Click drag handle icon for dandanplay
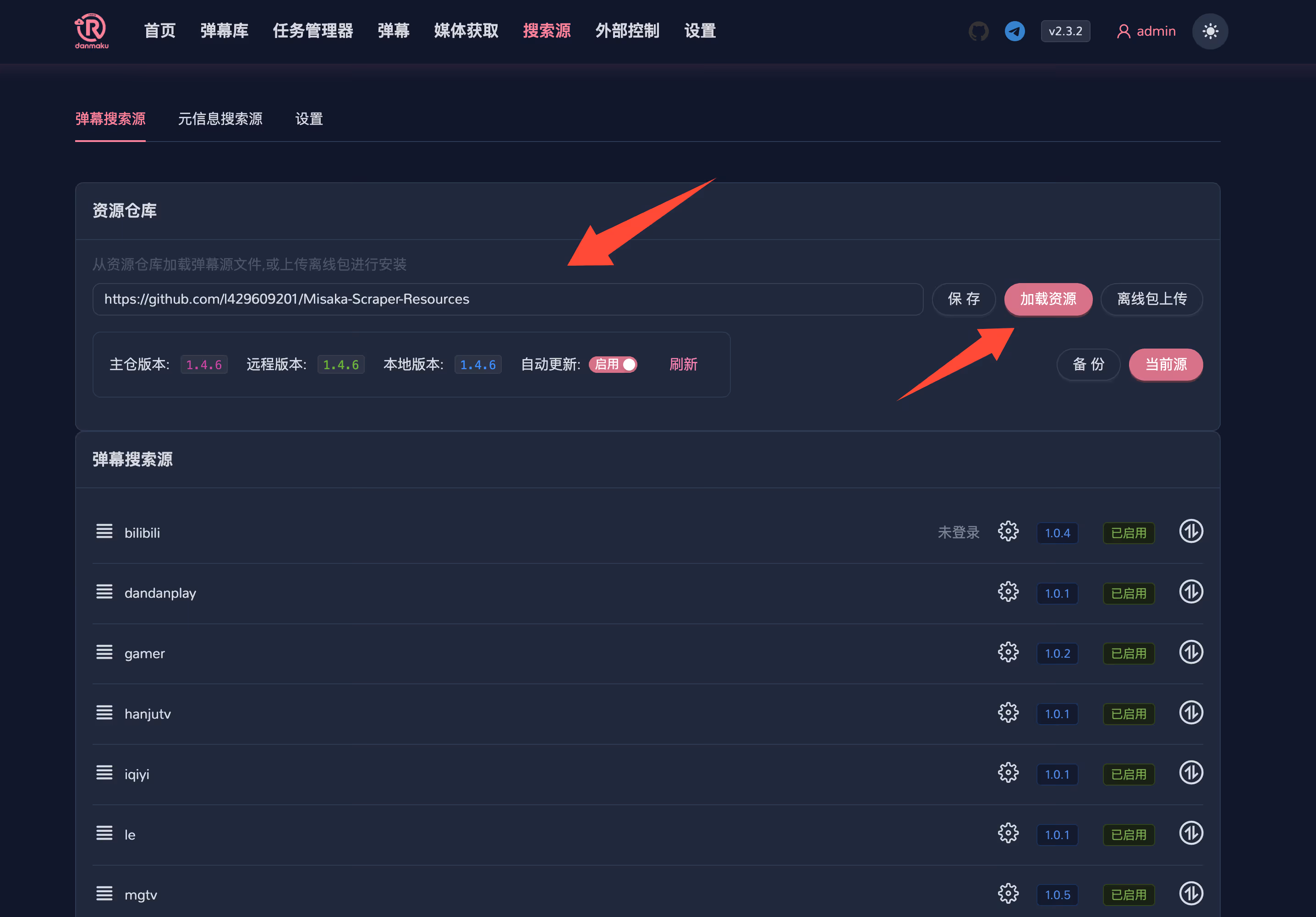 [104, 591]
